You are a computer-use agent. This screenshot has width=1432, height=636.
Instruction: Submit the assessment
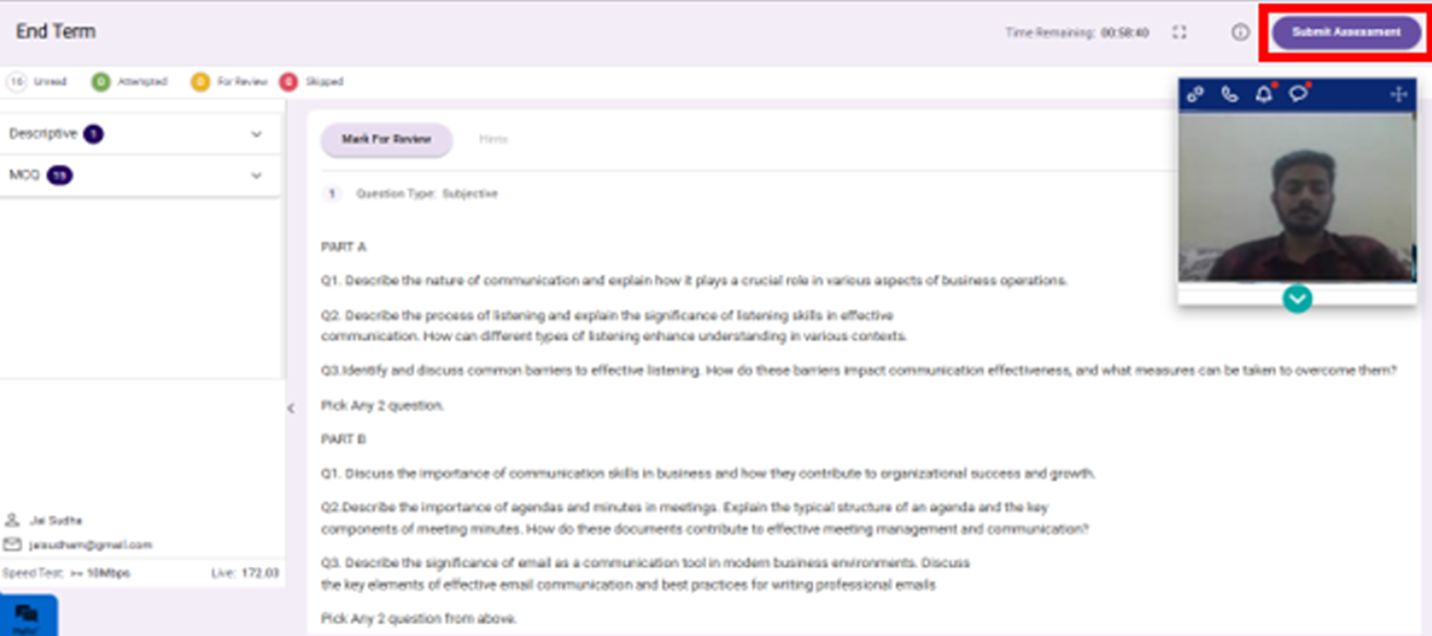point(1346,32)
